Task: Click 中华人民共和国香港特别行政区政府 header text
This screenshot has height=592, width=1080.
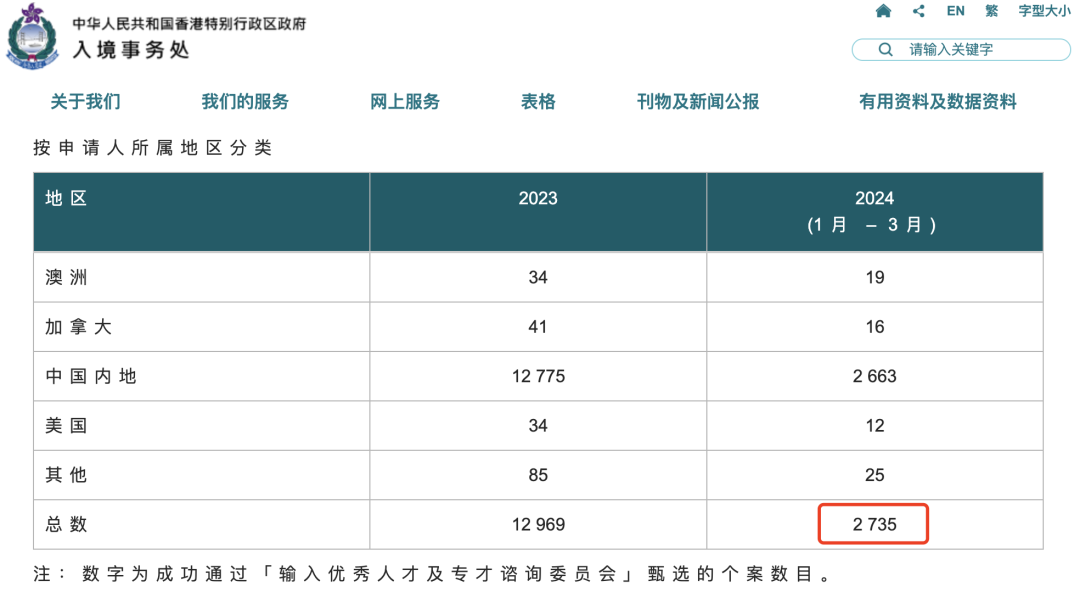Action: pyautogui.click(x=189, y=23)
